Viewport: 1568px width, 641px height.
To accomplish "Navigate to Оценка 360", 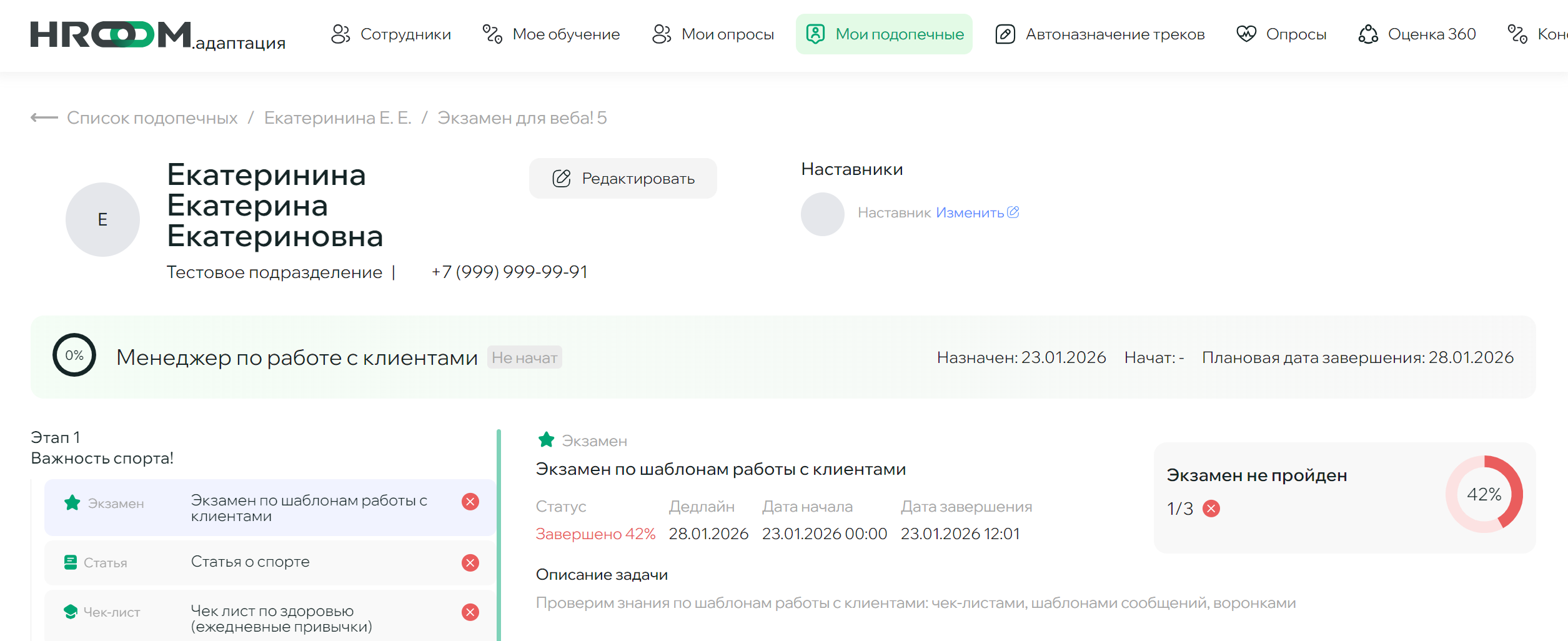I will pyautogui.click(x=1417, y=34).
